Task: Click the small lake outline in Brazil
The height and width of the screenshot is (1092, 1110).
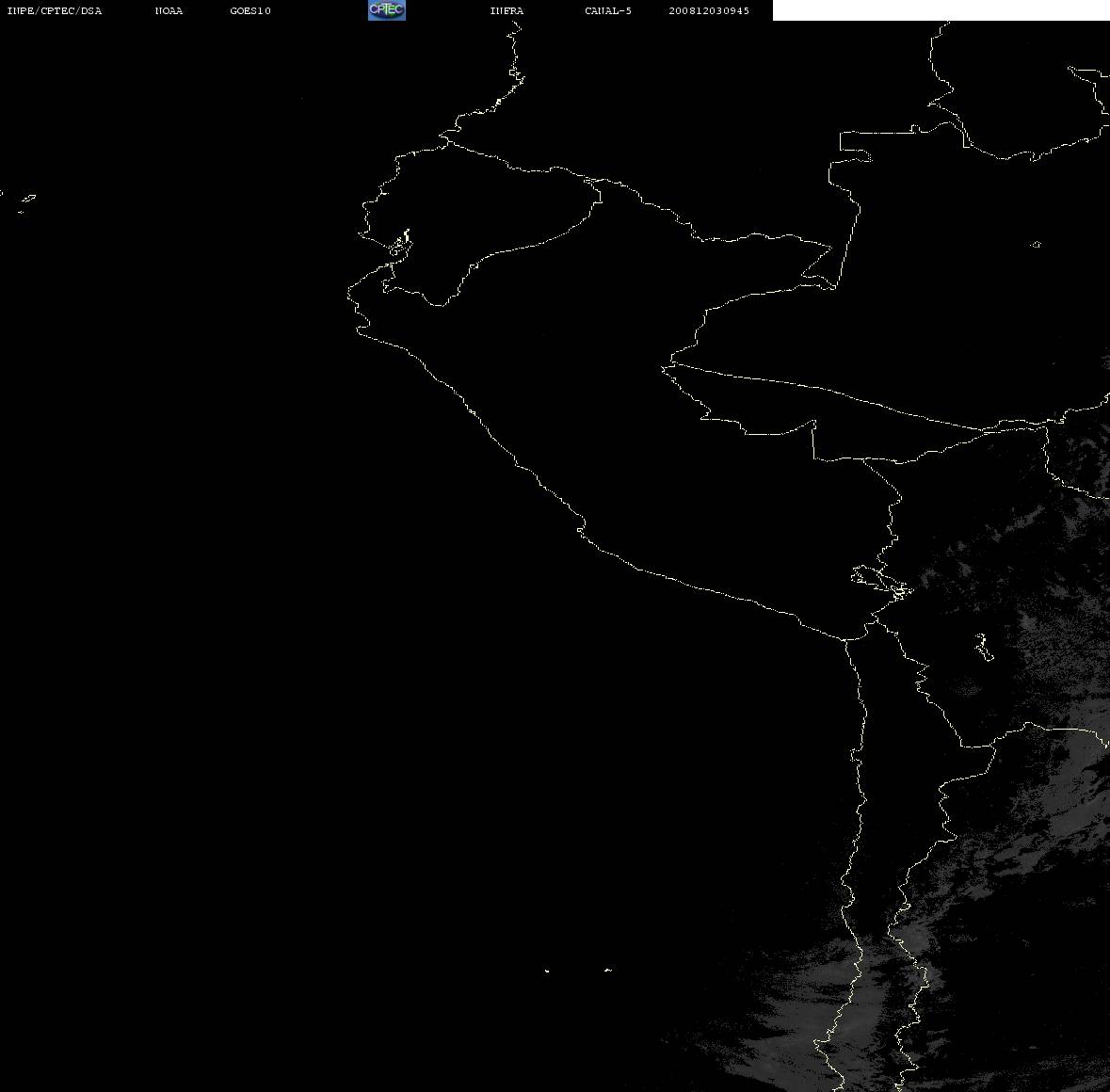Action: tap(1036, 244)
